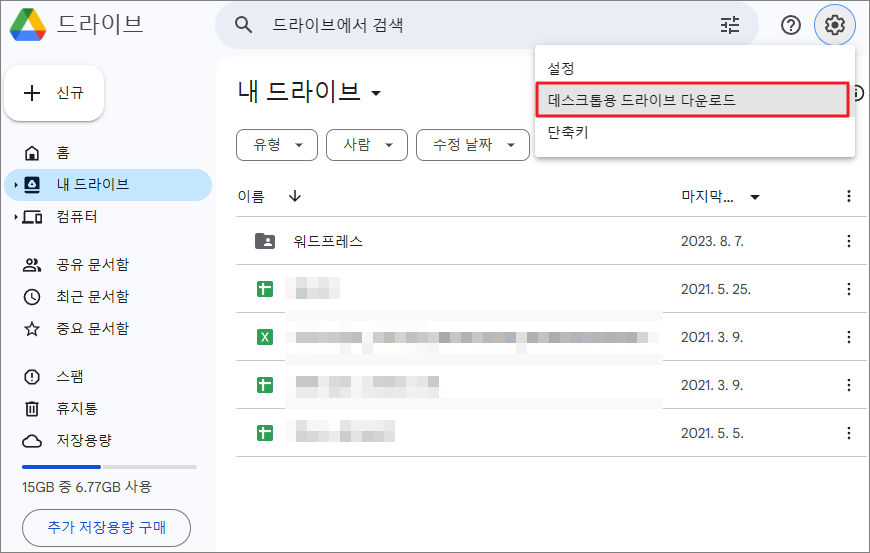
Task: Open 휴지통 trash in sidebar
Action: [x=74, y=409]
